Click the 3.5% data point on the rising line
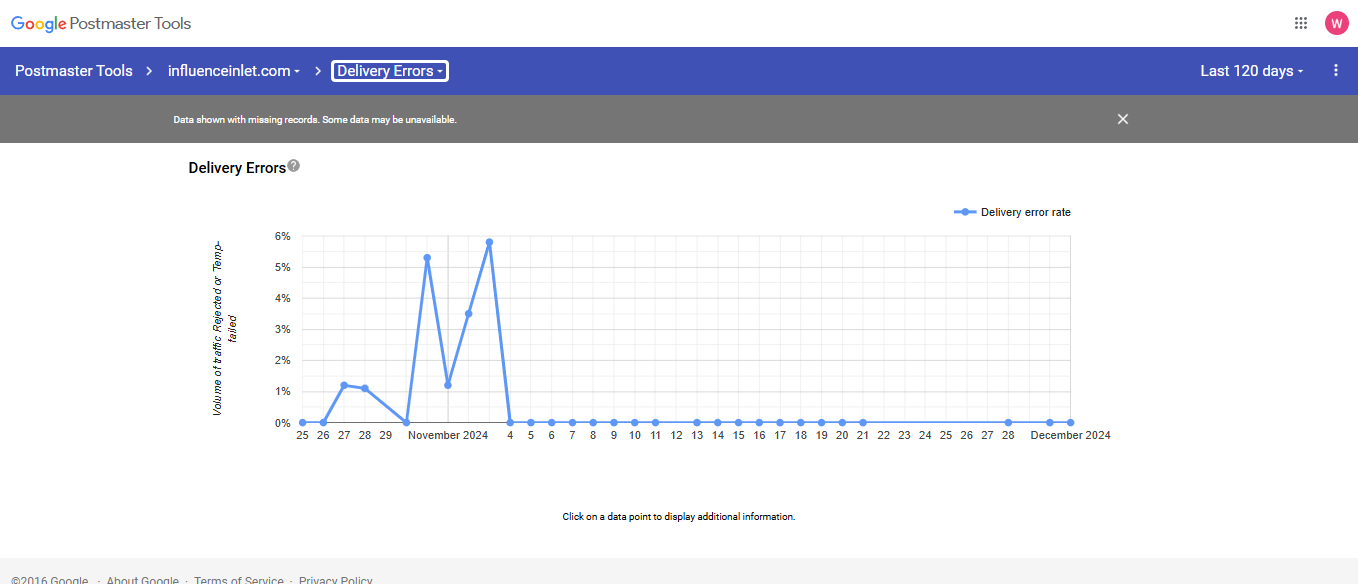Screen dimensions: 1358x584 pyautogui.click(x=468, y=314)
